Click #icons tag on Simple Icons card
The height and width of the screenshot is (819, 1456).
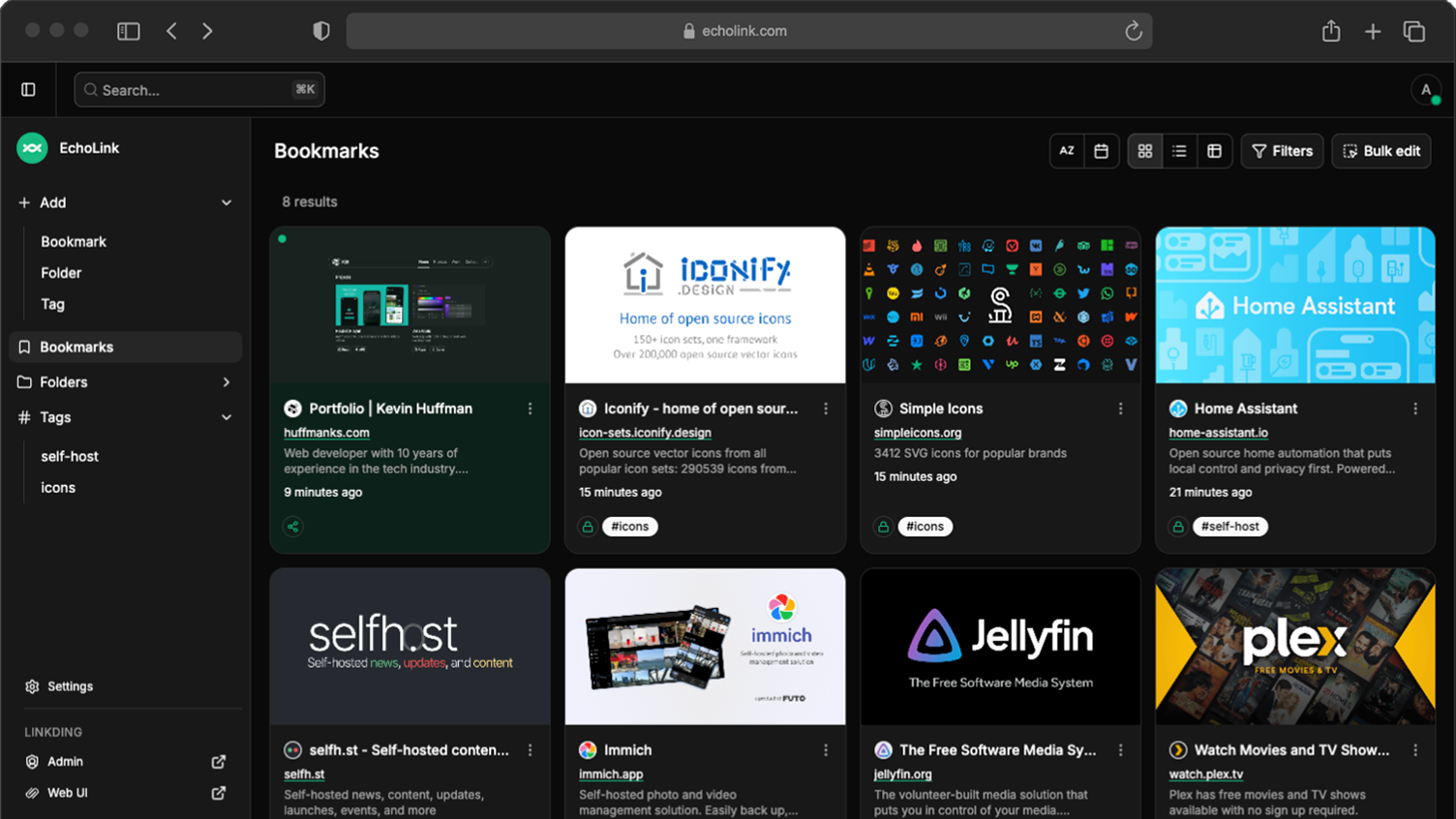(x=925, y=527)
